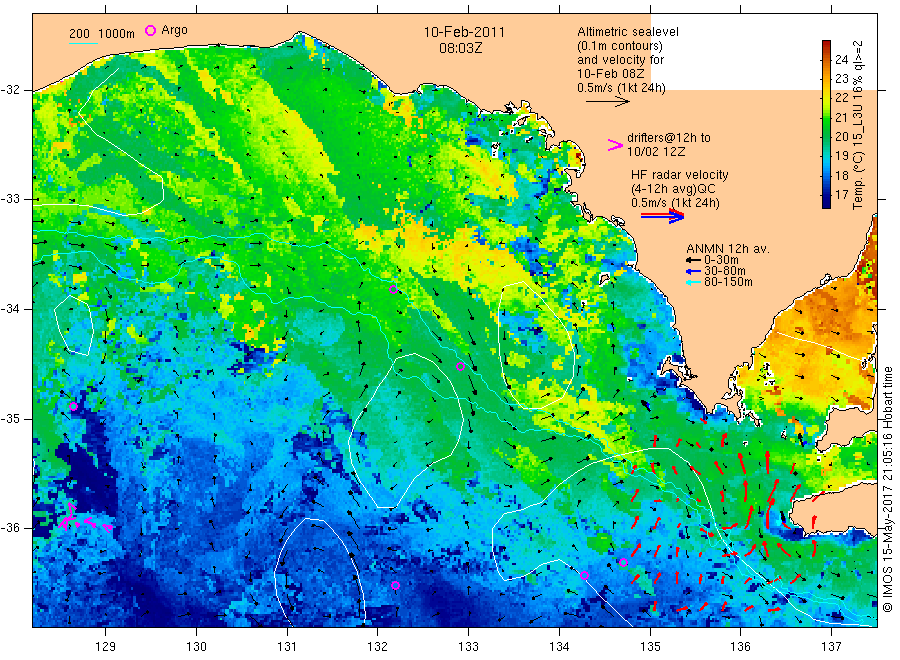Image resolution: width=900 pixels, height=660 pixels.
Task: Click the 10/02 12Z text
Action: click(656, 152)
